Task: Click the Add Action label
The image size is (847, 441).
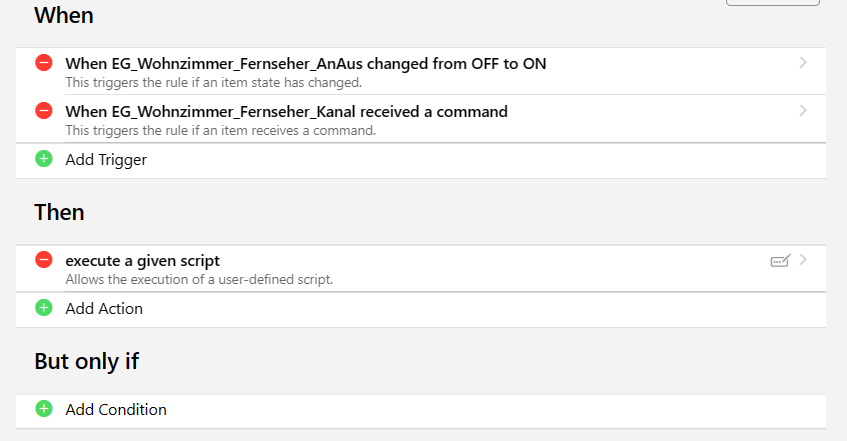Action: coord(104,308)
